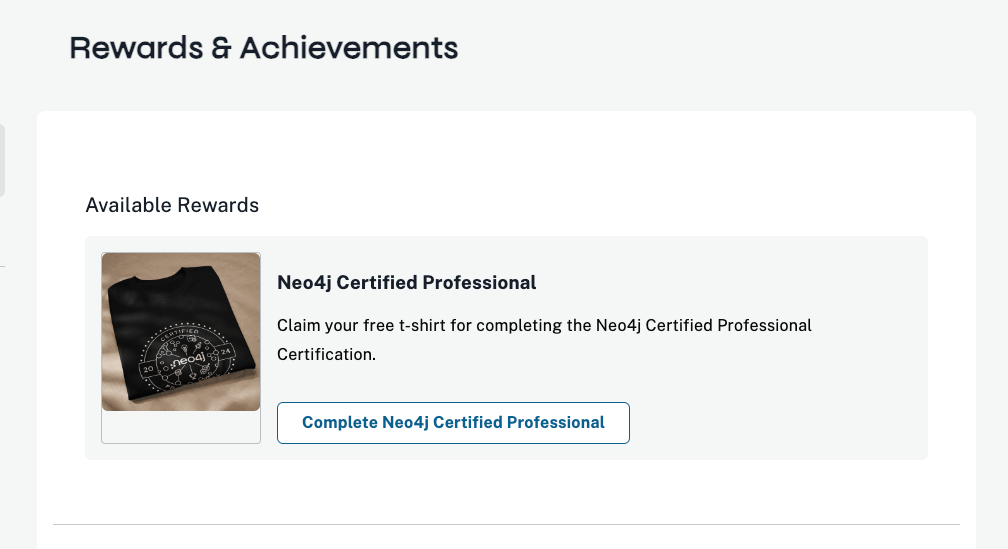Image resolution: width=1008 pixels, height=549 pixels.
Task: Open the black t-shirt reward thumbnail
Action: click(181, 332)
